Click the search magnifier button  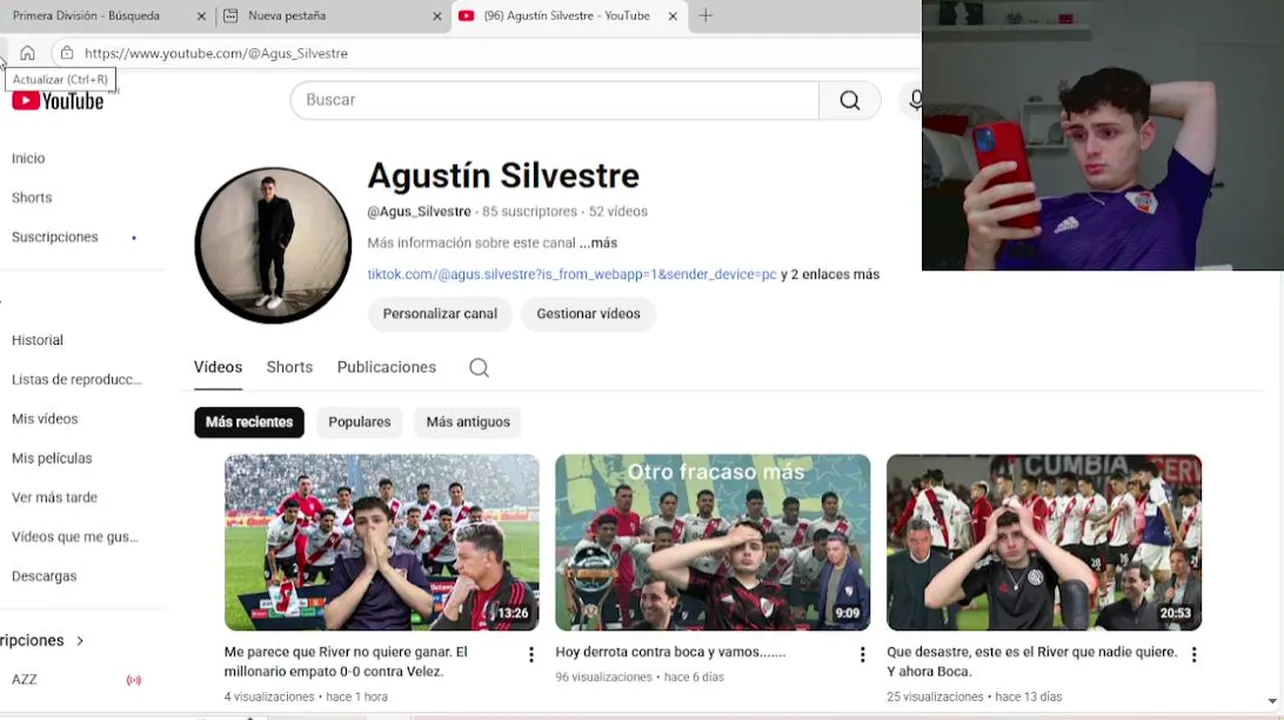(850, 100)
